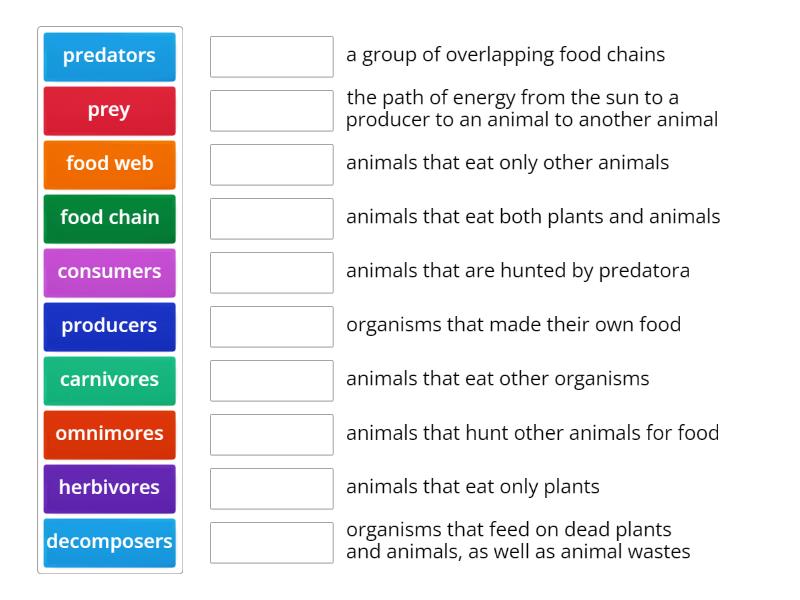Click the answer box for eat only other animals
This screenshot has width=800, height=600.
[x=271, y=164]
